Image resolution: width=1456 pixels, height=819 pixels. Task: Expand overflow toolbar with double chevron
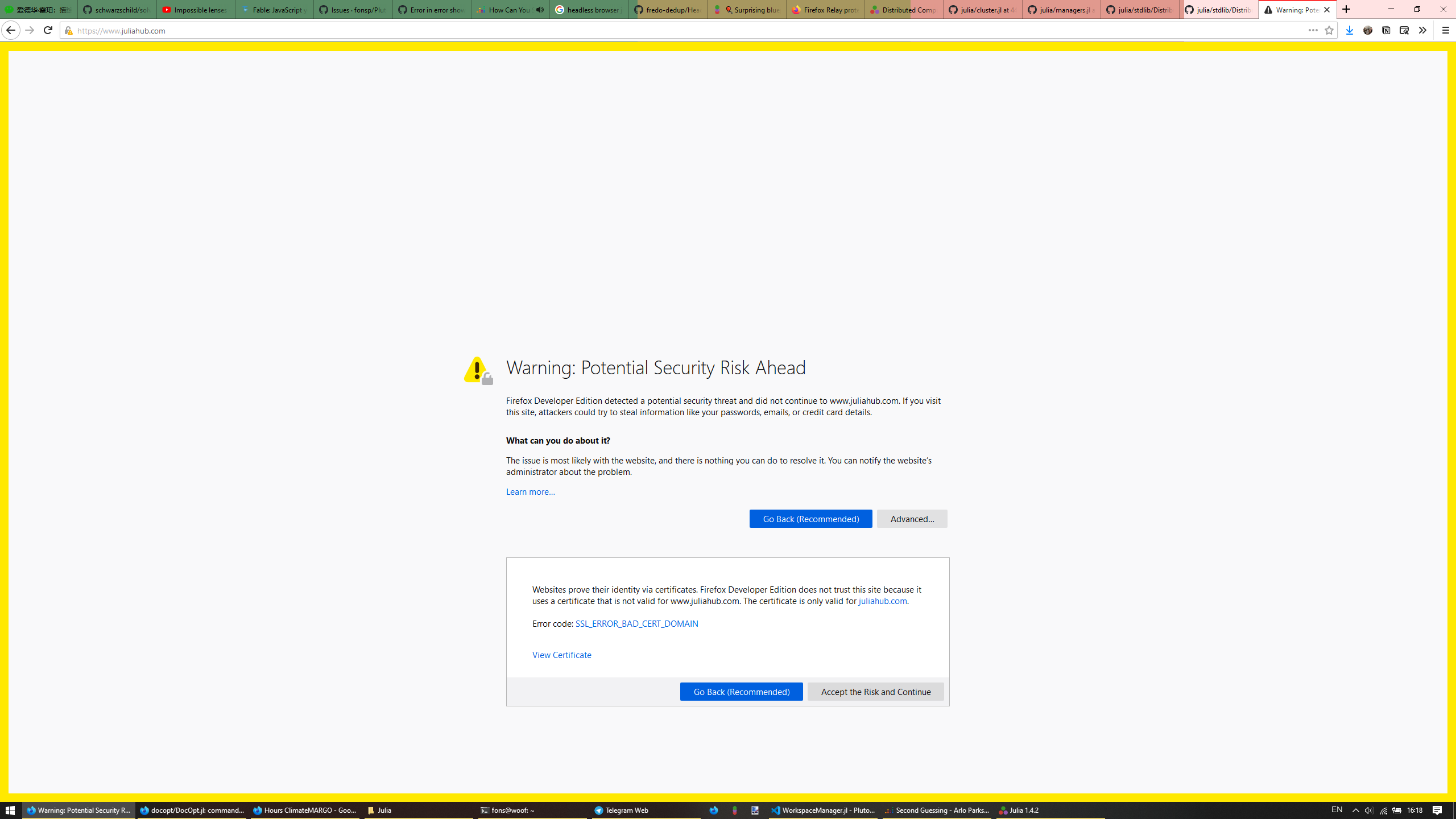pyautogui.click(x=1423, y=30)
